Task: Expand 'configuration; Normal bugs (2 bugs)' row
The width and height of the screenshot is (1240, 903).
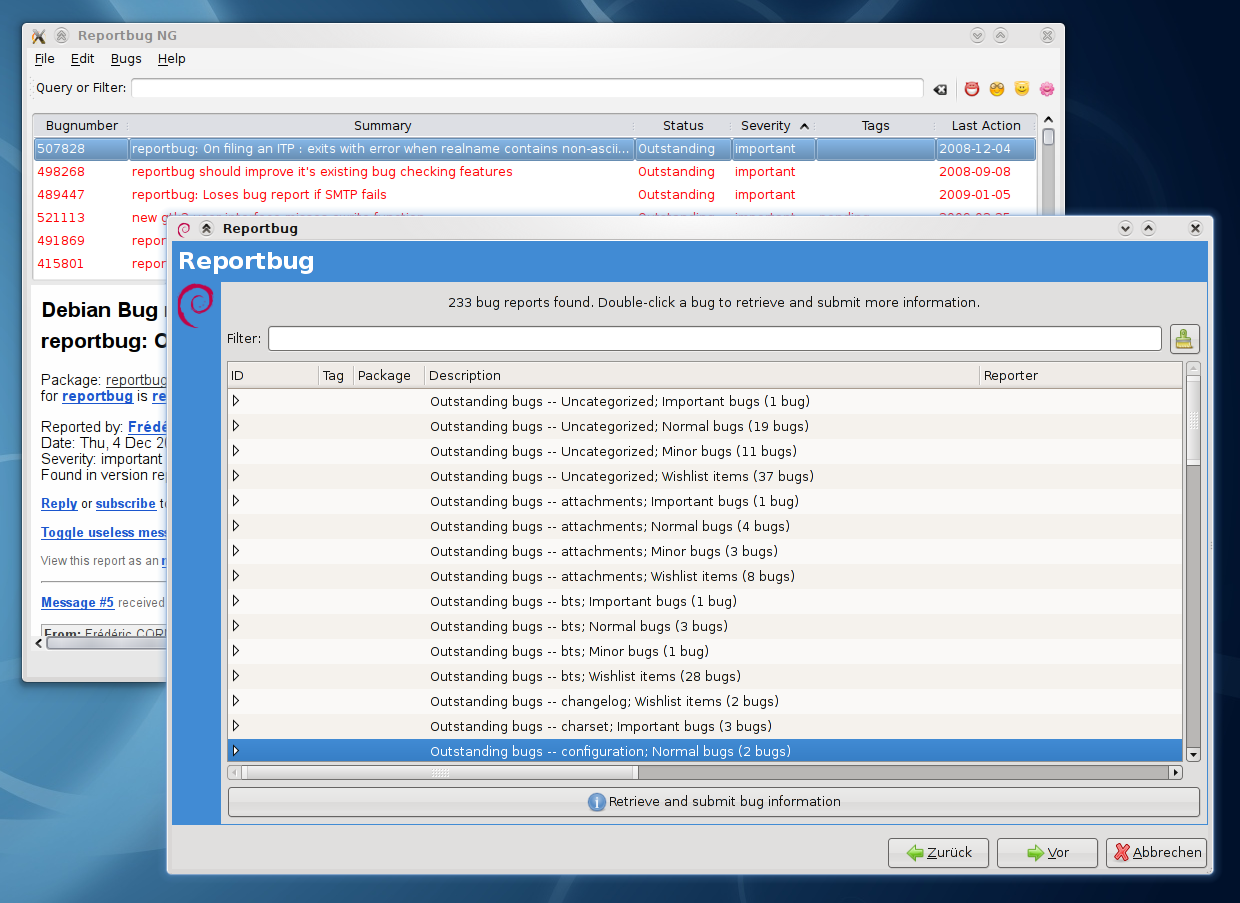Action: click(236, 751)
